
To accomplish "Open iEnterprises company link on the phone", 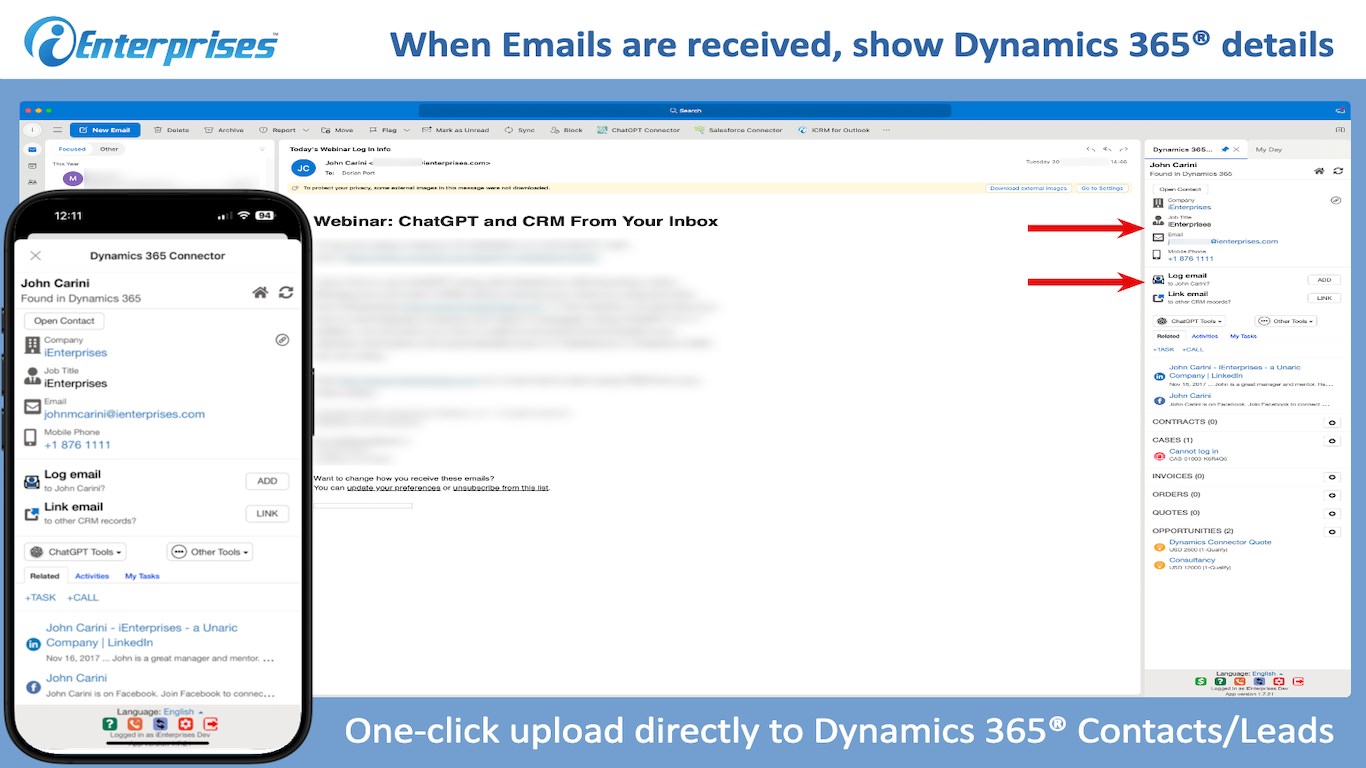I will coord(75,352).
